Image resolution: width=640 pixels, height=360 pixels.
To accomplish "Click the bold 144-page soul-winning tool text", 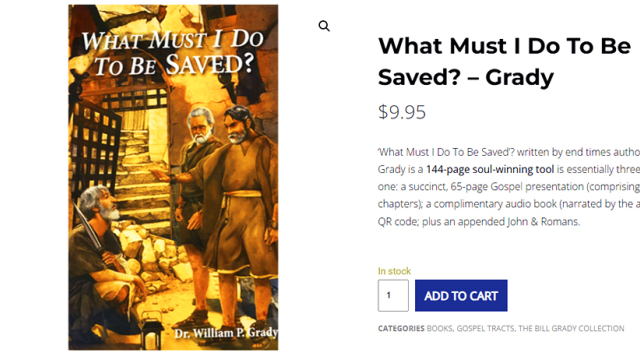I will click(x=490, y=169).
